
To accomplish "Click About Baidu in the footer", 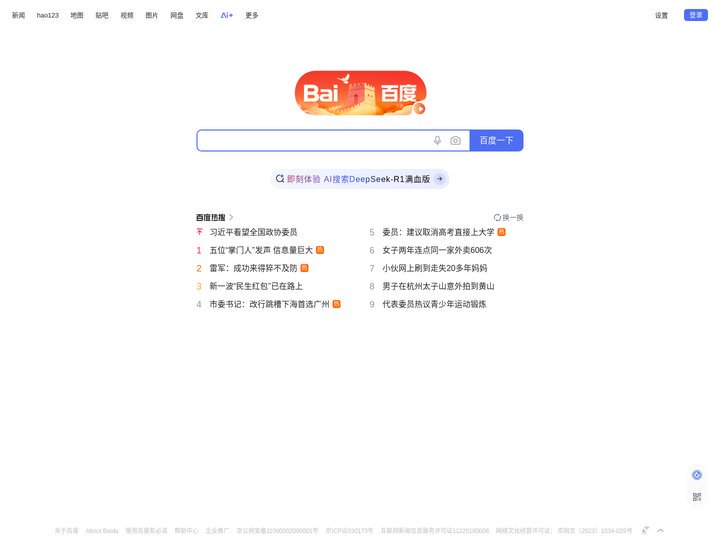I will [102, 530].
